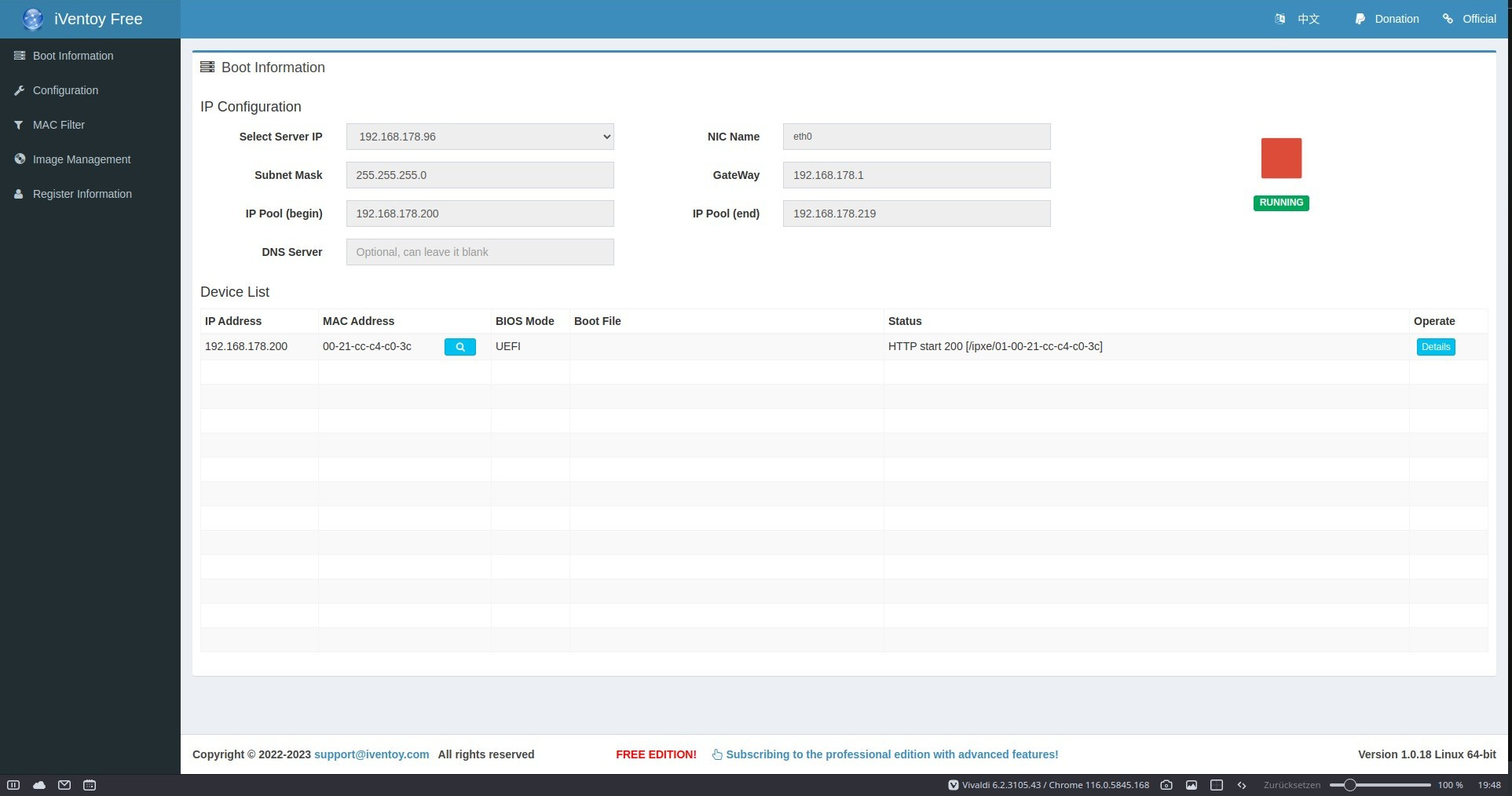Click the PayPal donation icon
Screen dimensions: 1512x796
(1360, 19)
